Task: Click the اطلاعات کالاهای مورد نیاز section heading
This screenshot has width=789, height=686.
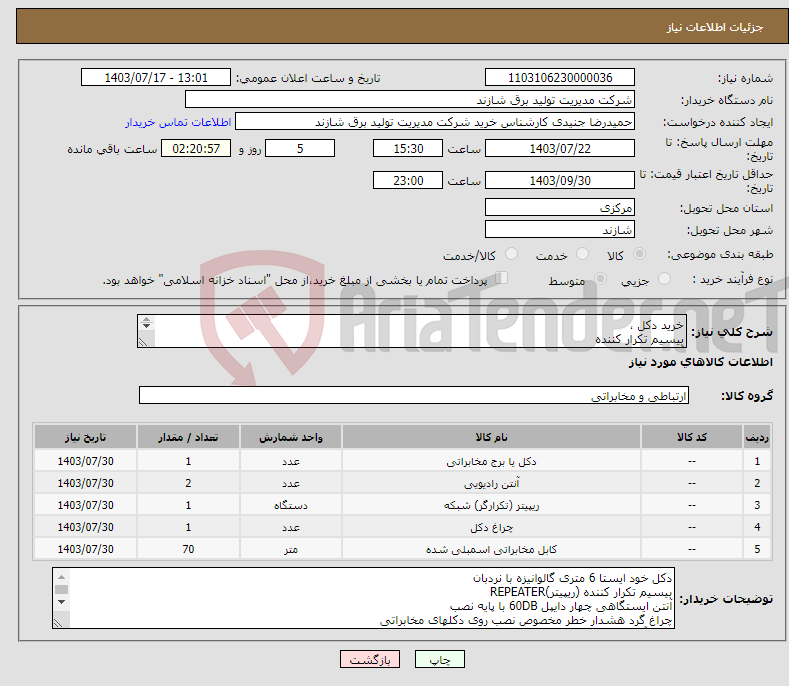Action: [x=700, y=362]
